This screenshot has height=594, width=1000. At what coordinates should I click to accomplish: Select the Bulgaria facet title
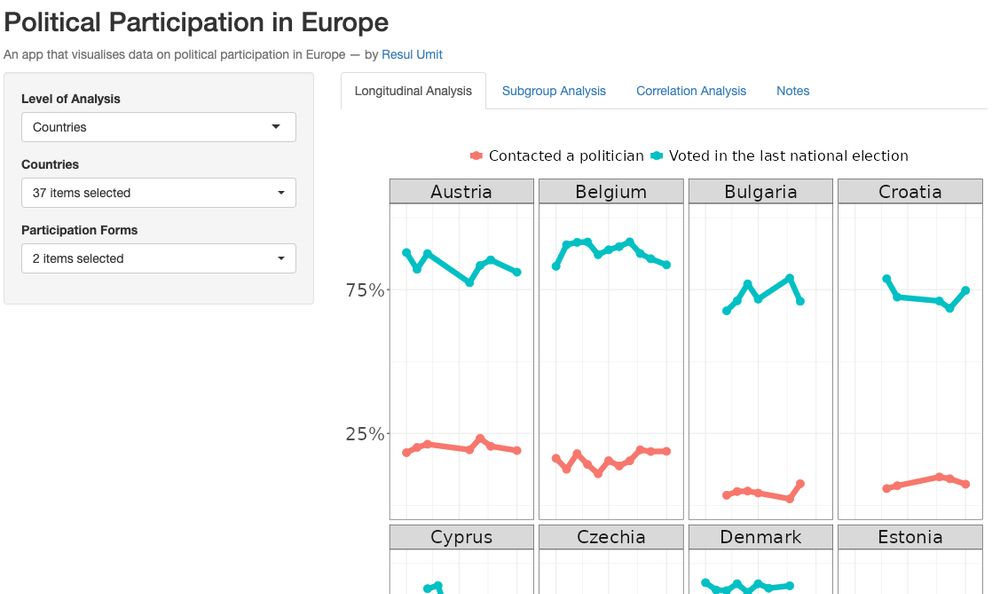pos(760,192)
